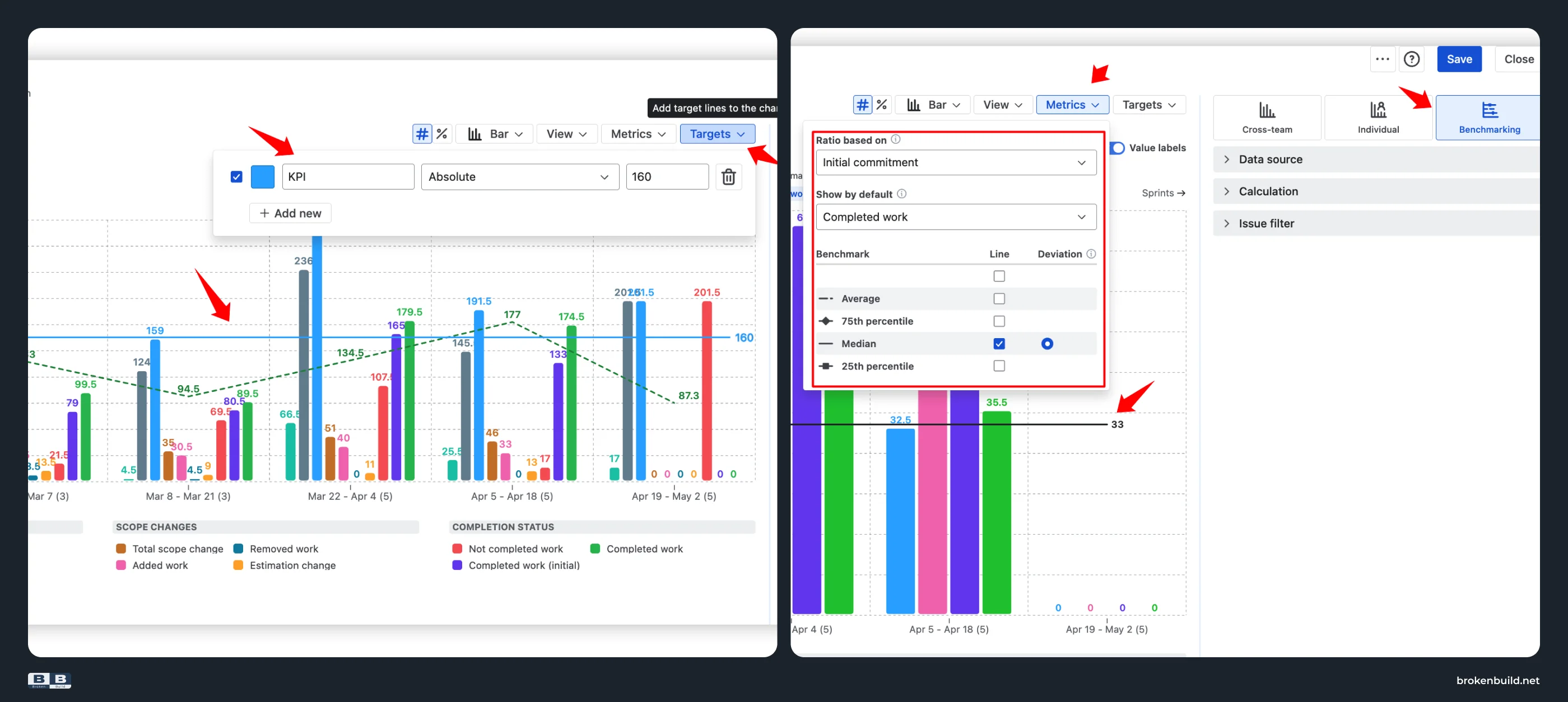This screenshot has width=1568, height=702.
Task: Switch to the Individual tab
Action: pyautogui.click(x=1378, y=118)
